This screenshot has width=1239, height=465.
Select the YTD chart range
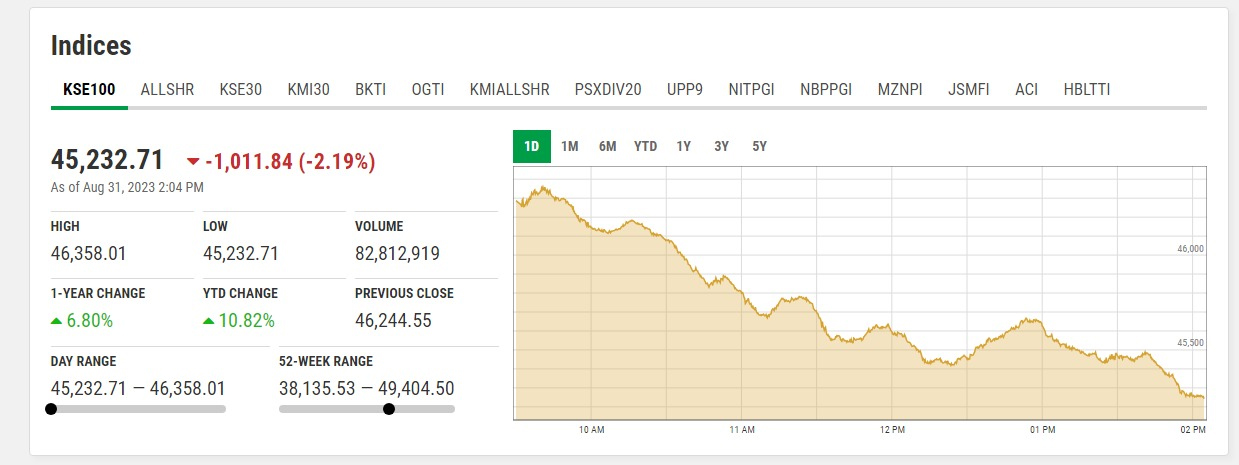click(646, 146)
